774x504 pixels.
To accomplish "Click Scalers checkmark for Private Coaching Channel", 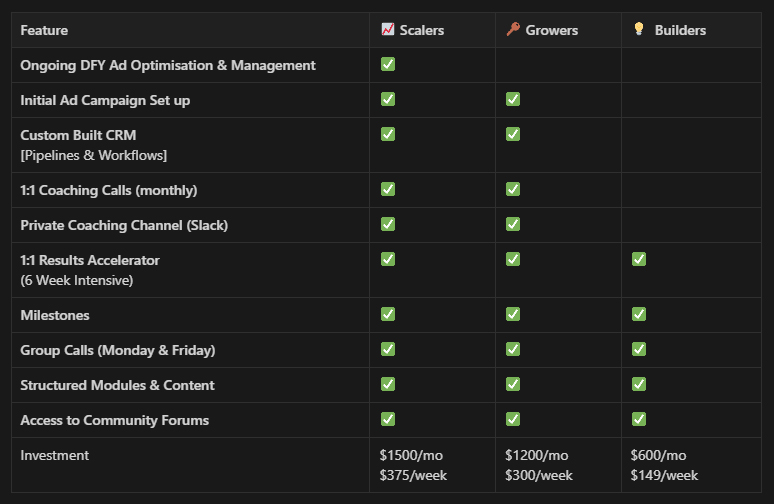I will [388, 224].
